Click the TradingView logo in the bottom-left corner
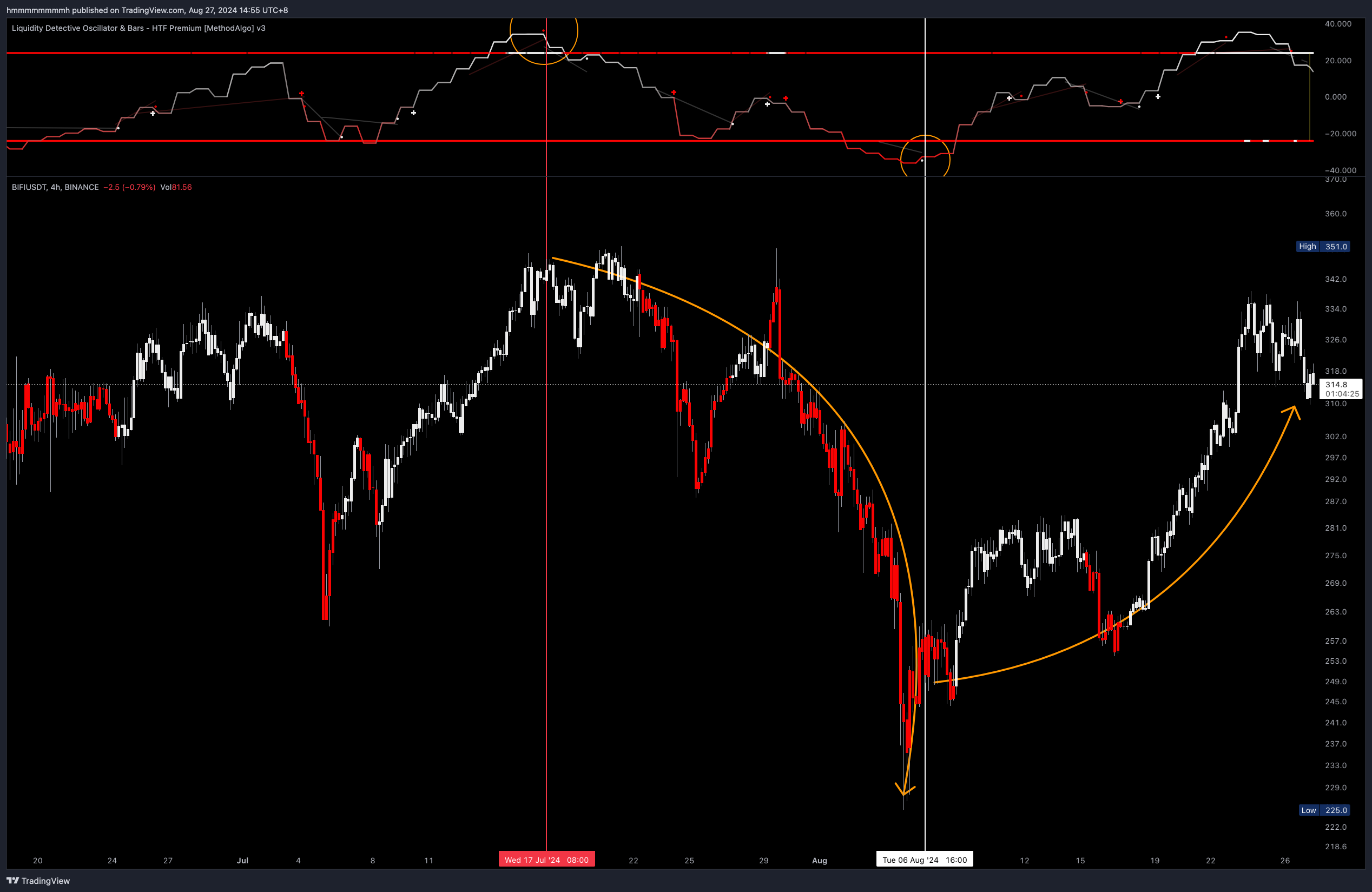The height and width of the screenshot is (892, 1372). (x=14, y=881)
